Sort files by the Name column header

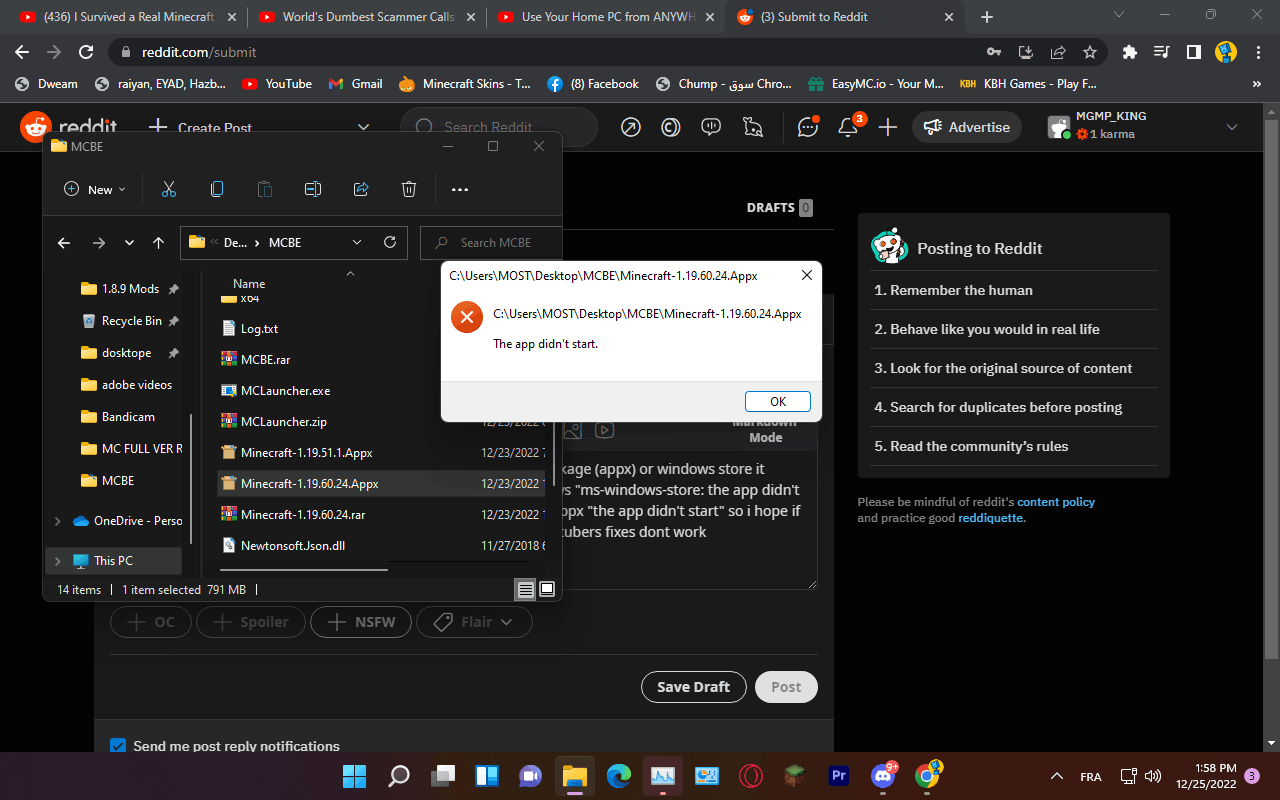[x=249, y=284]
